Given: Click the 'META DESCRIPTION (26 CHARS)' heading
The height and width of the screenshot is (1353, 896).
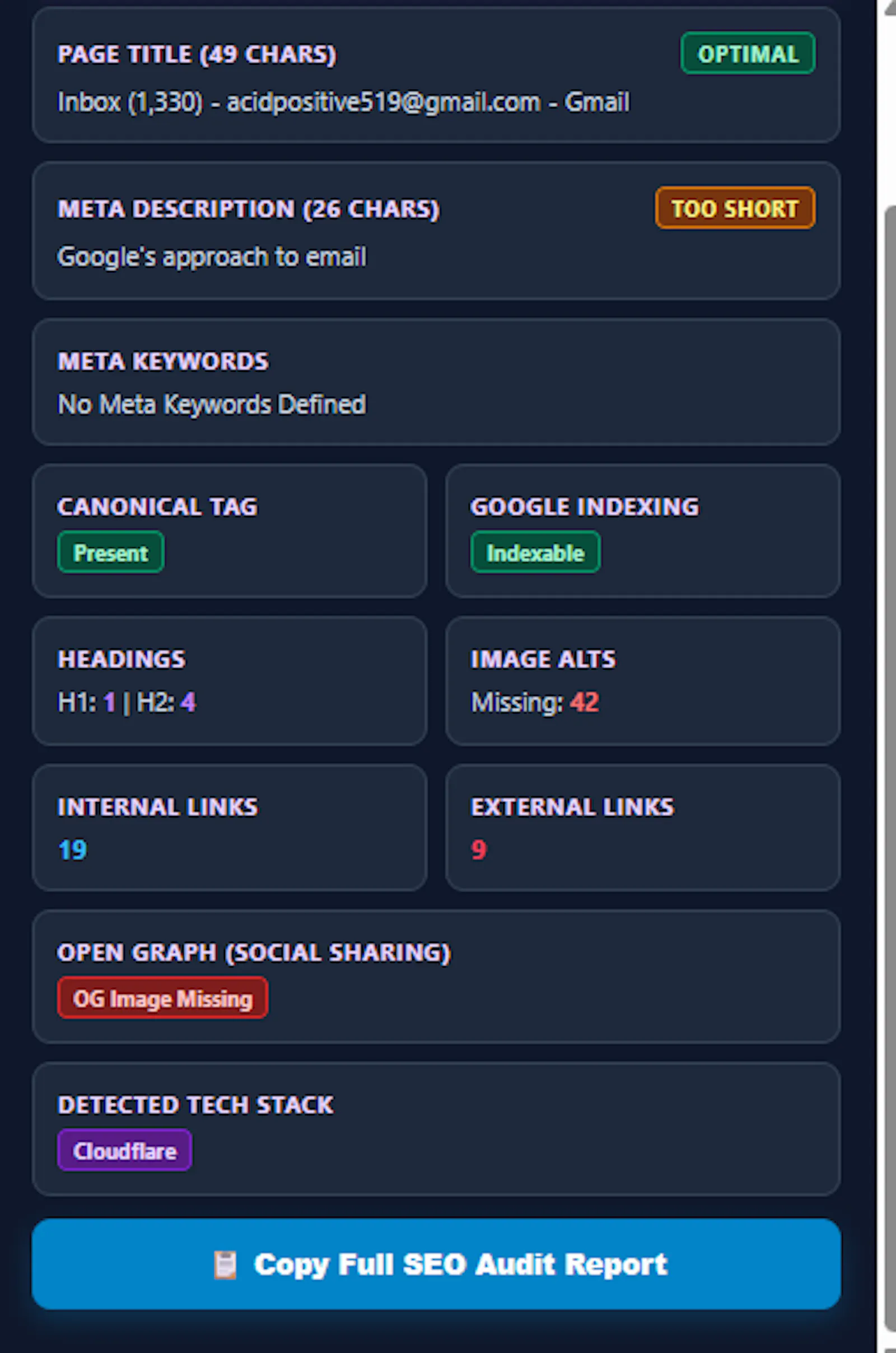Looking at the screenshot, I should tap(249, 208).
